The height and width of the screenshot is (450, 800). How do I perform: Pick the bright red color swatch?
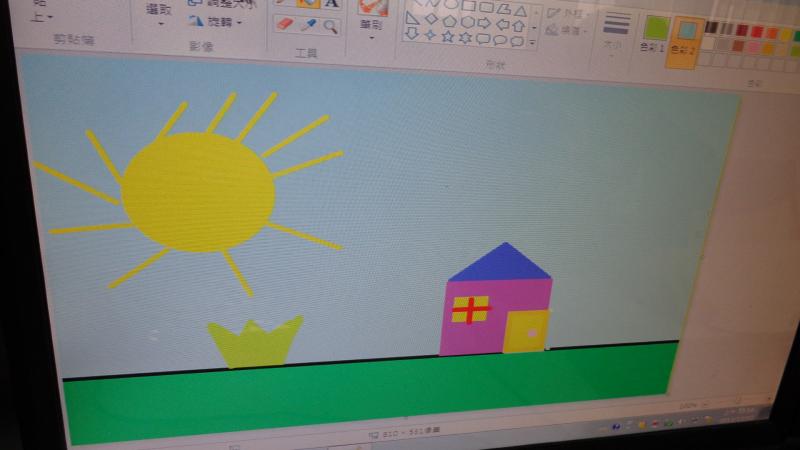(757, 32)
